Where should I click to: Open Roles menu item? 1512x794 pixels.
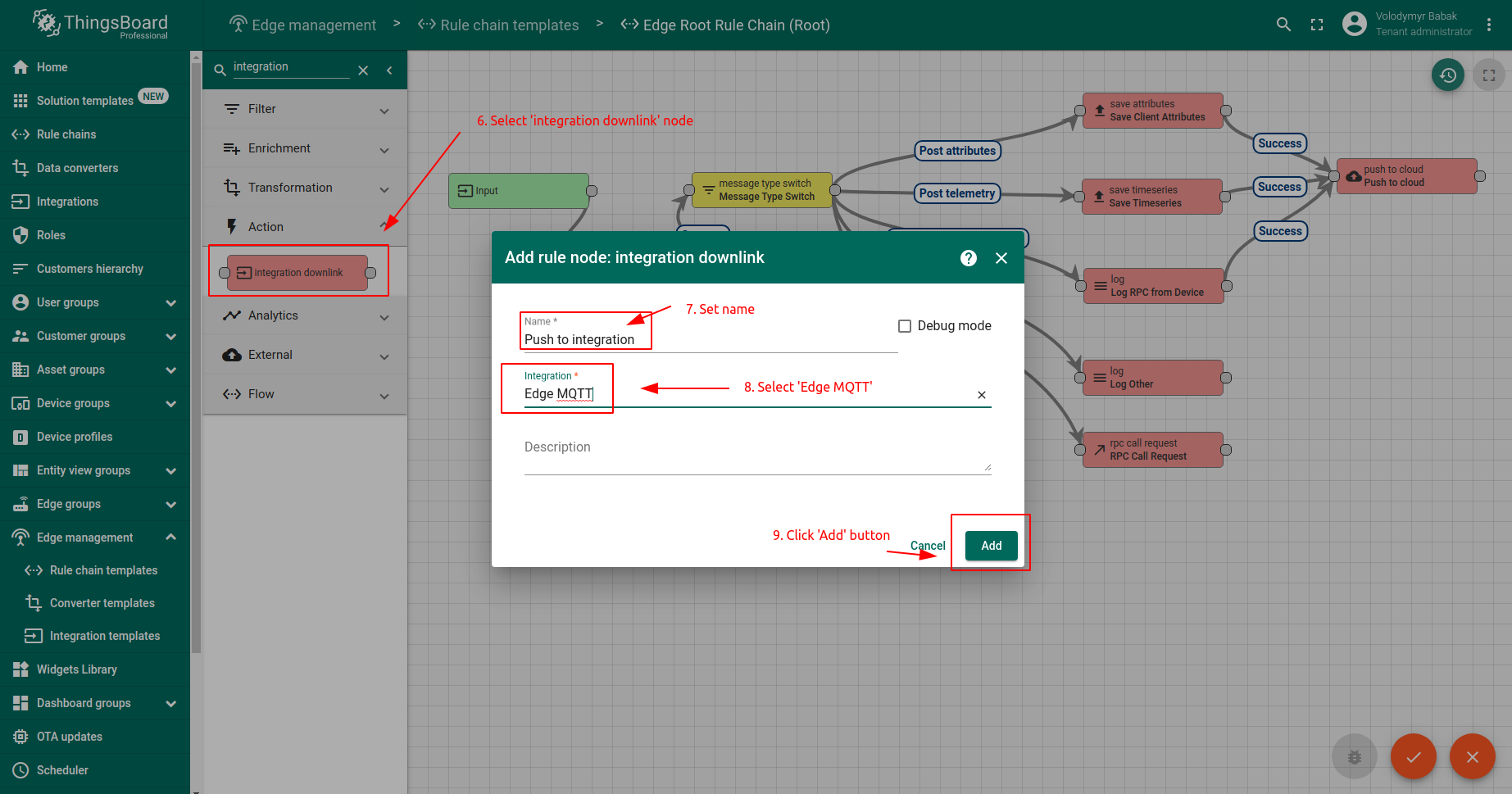(x=95, y=235)
